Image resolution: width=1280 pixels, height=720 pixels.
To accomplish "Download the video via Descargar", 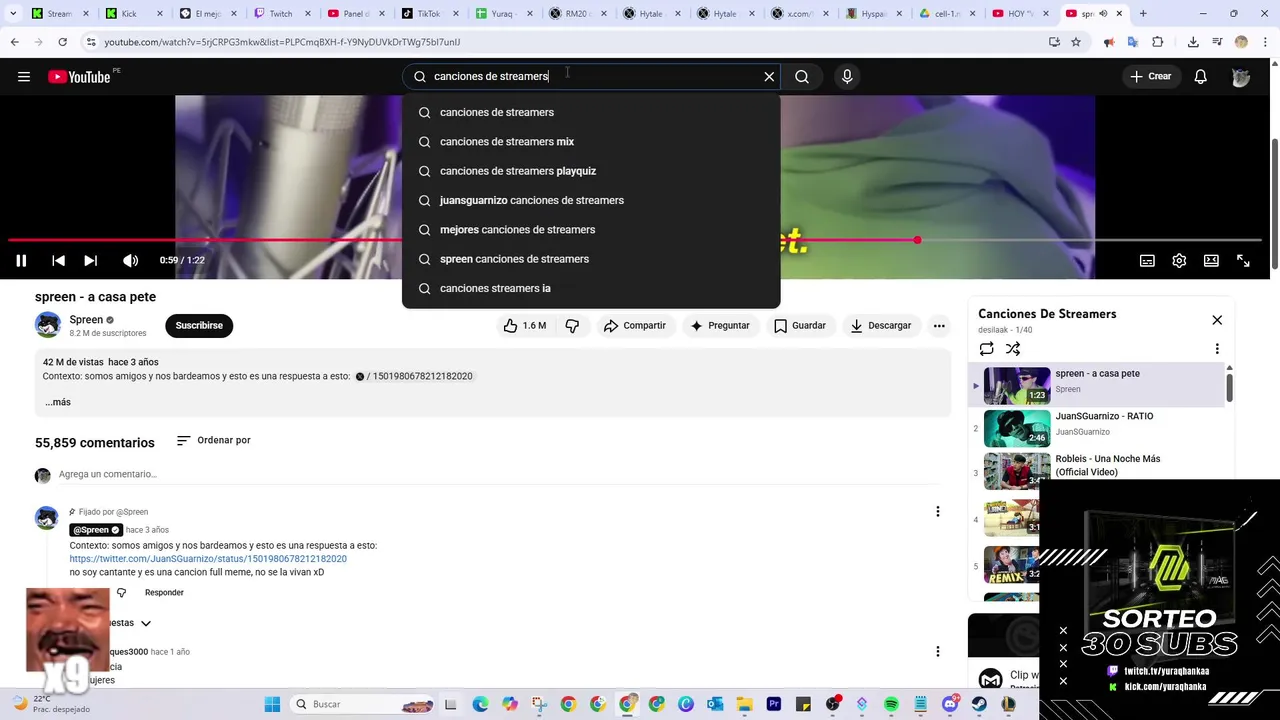I will pyautogui.click(x=880, y=326).
